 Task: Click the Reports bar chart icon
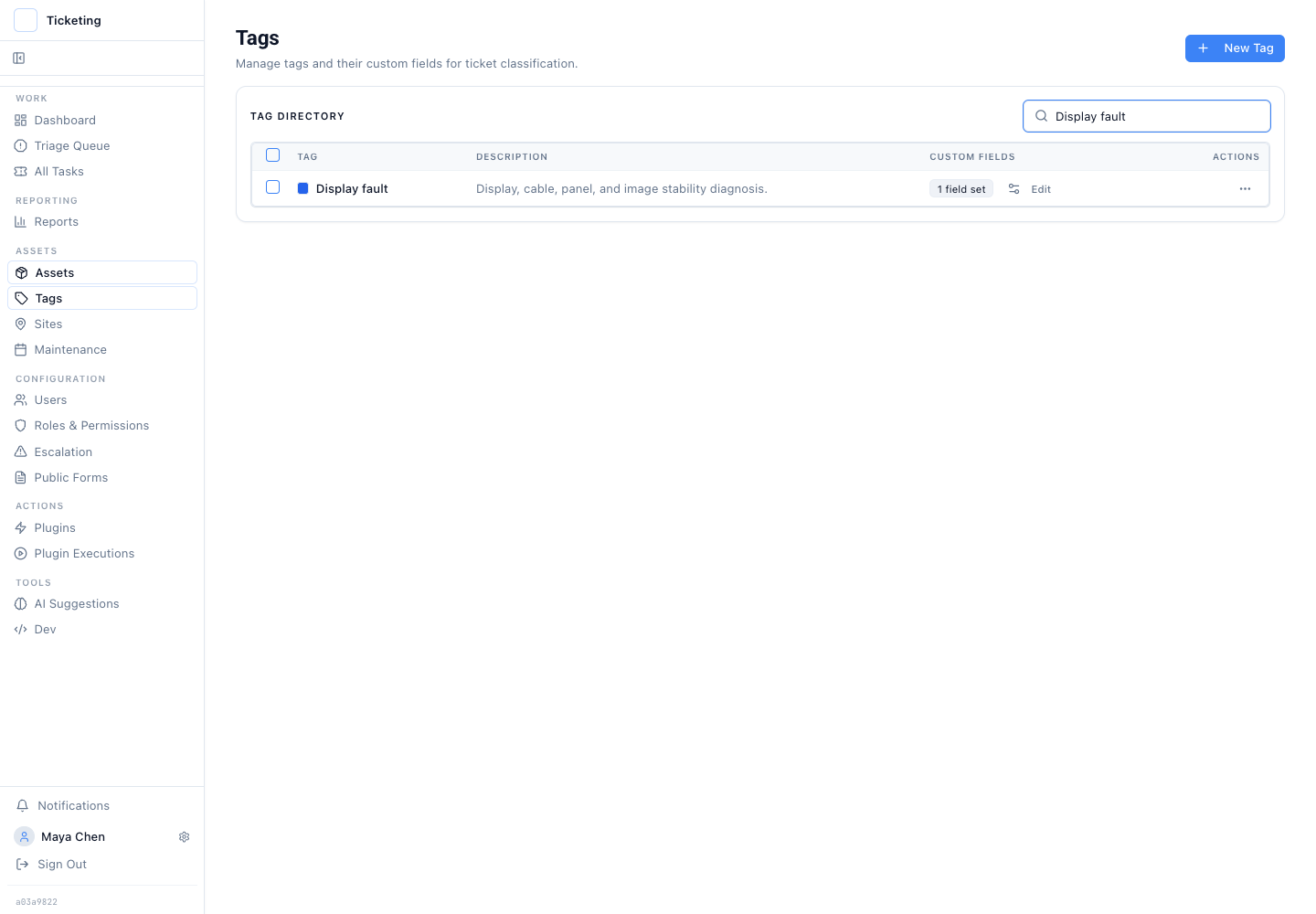(21, 222)
